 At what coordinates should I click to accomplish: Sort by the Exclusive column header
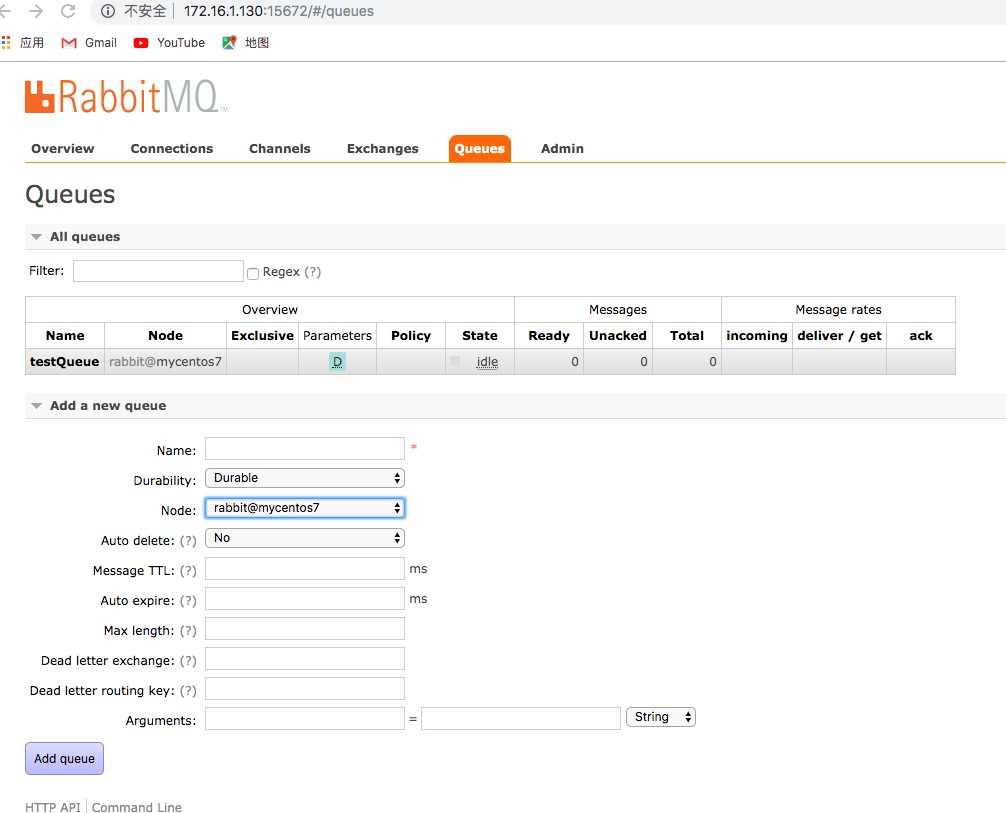coord(262,336)
